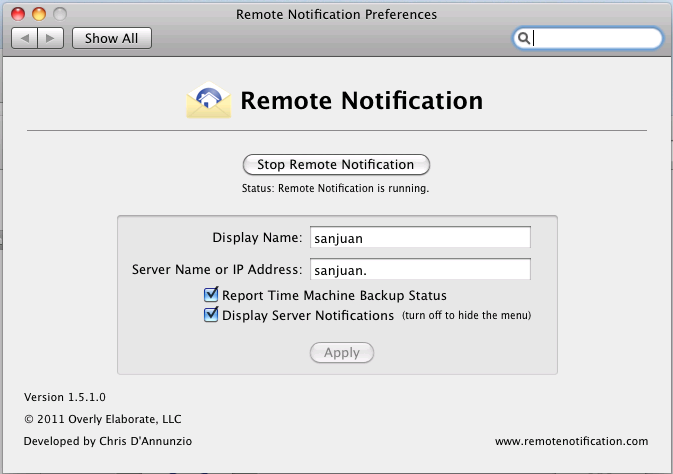673x474 pixels.
Task: Click the 'Remote Notification' heading
Action: pyautogui.click(x=361, y=100)
